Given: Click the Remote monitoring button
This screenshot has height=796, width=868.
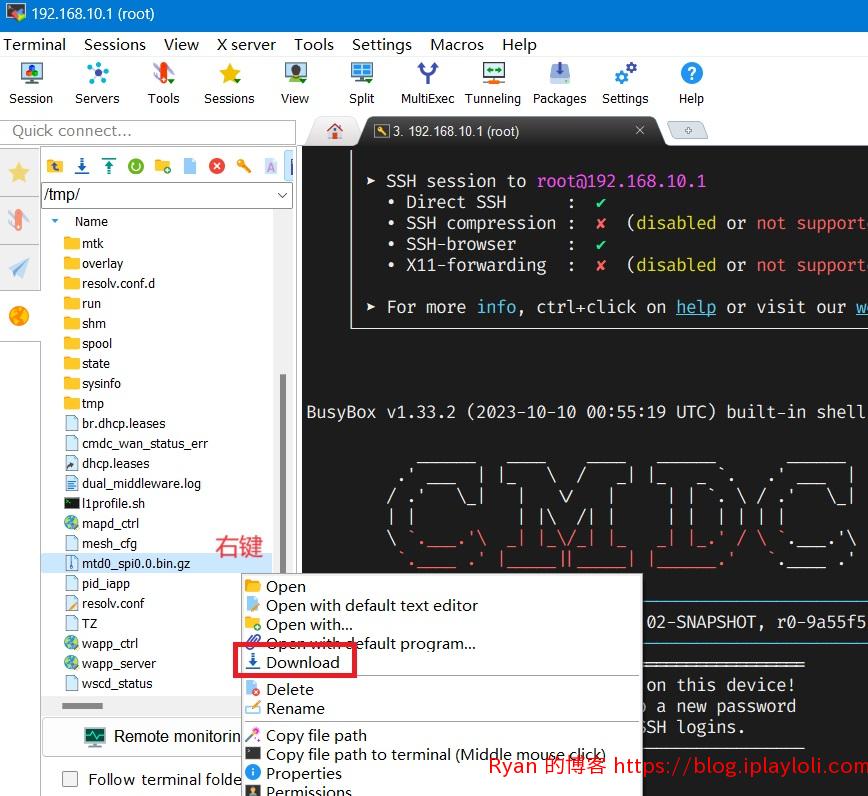Looking at the screenshot, I should pyautogui.click(x=143, y=736).
